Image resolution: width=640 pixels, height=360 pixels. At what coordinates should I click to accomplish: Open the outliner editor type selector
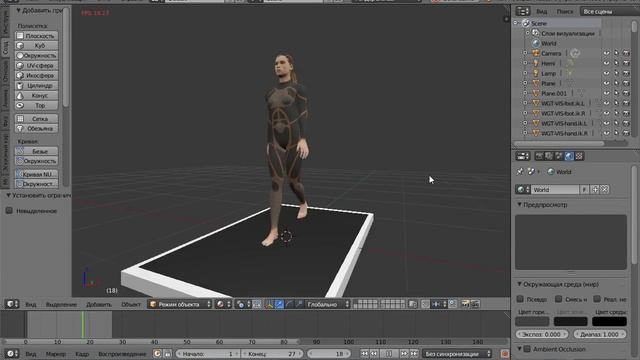coord(522,11)
